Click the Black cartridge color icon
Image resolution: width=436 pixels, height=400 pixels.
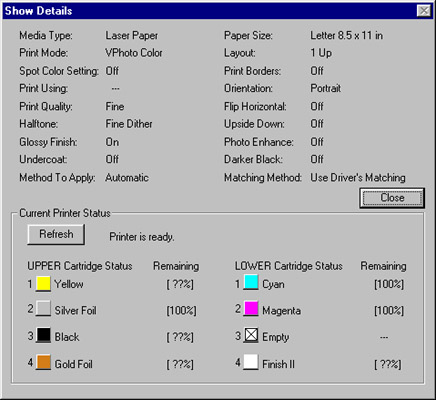[43, 335]
